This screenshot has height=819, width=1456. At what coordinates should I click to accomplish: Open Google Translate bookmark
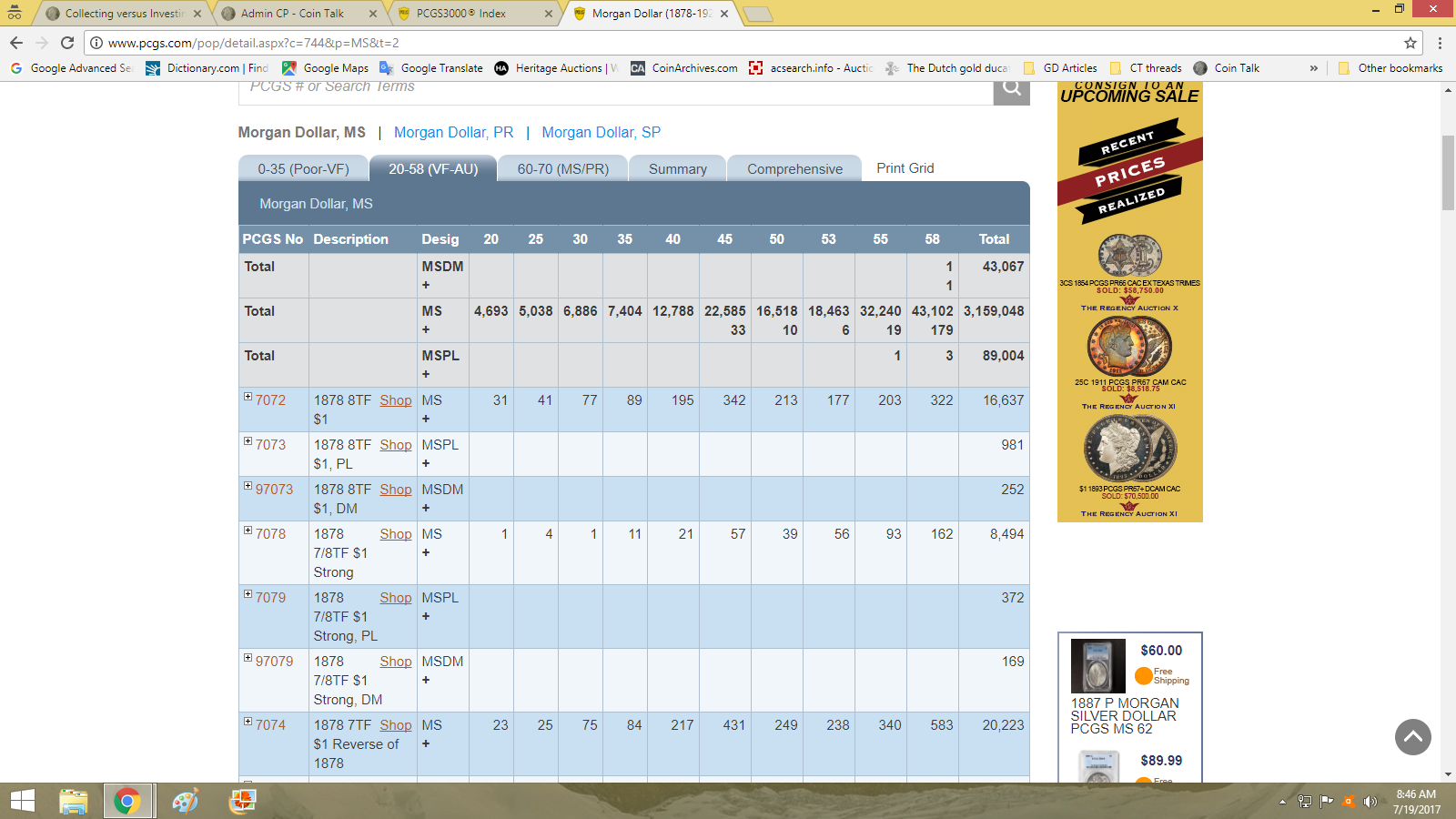pyautogui.click(x=431, y=68)
